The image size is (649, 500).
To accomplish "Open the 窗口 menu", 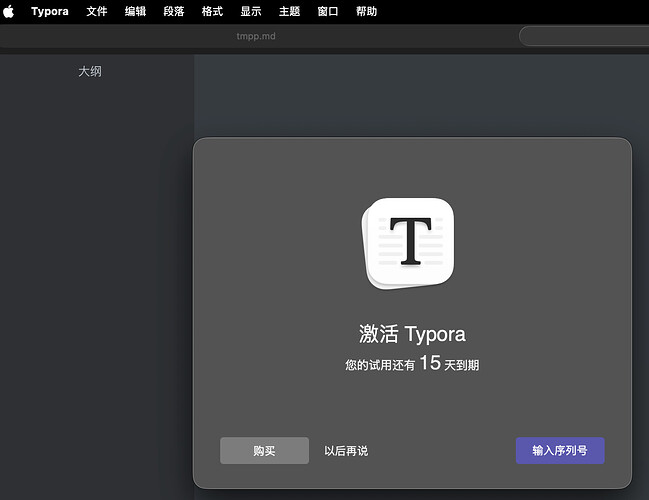I will click(328, 11).
